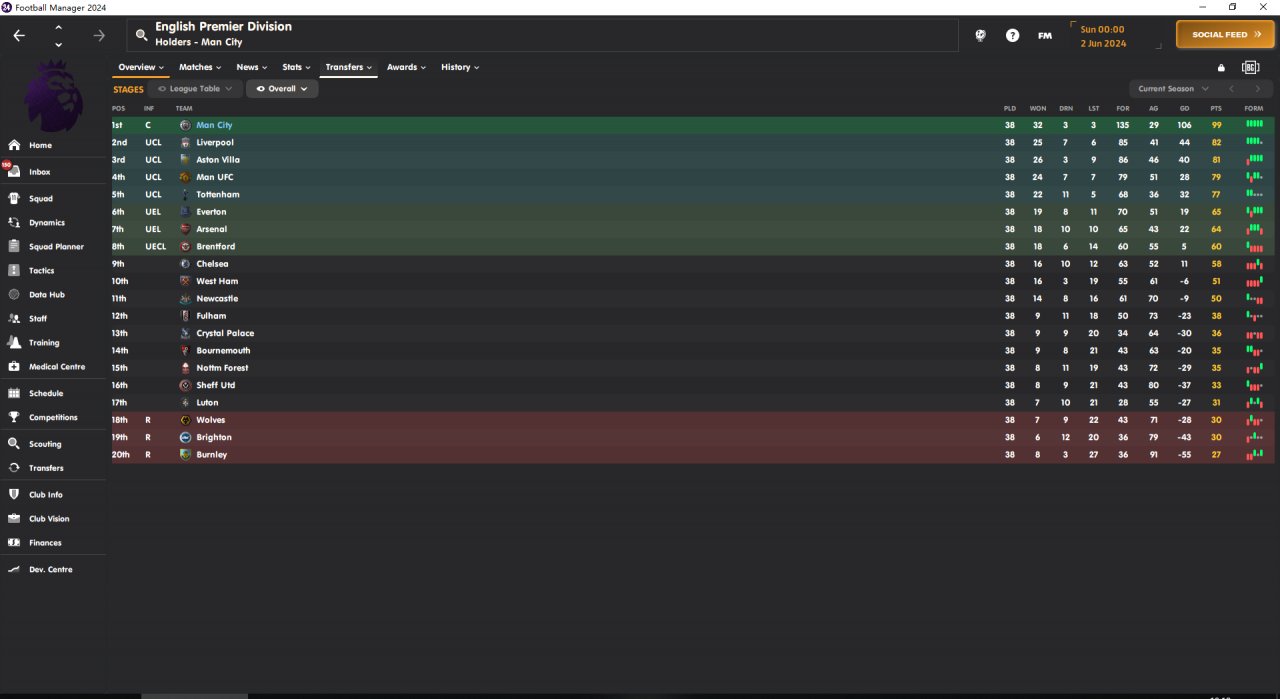Expand the Matches tab dropdown
This screenshot has width=1280, height=699.
[x=200, y=67]
